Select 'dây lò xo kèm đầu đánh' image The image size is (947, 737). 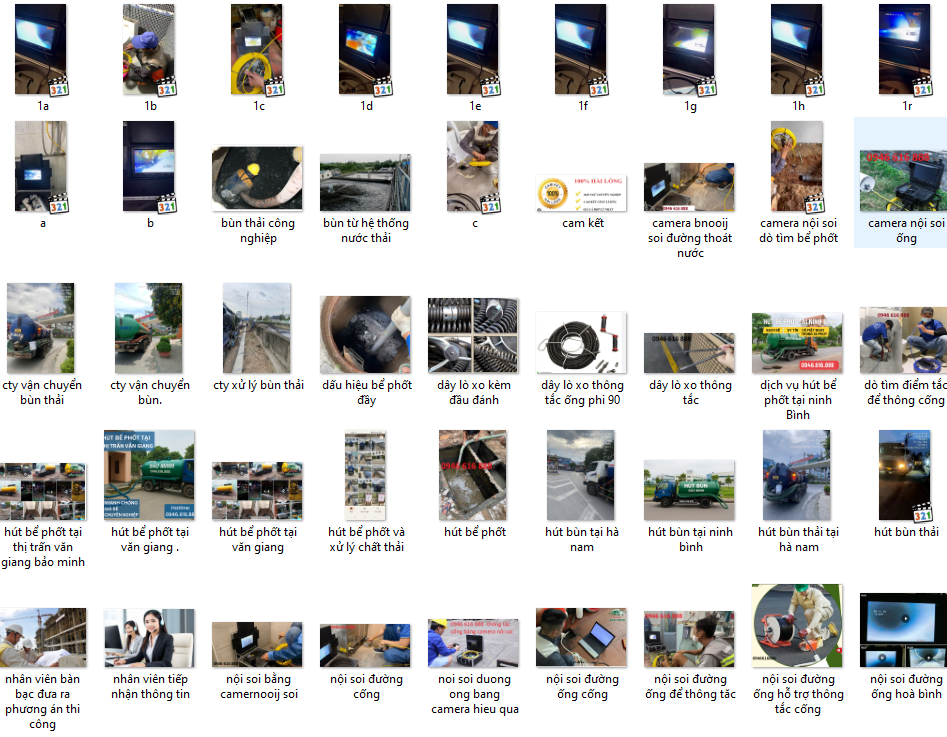(x=473, y=334)
